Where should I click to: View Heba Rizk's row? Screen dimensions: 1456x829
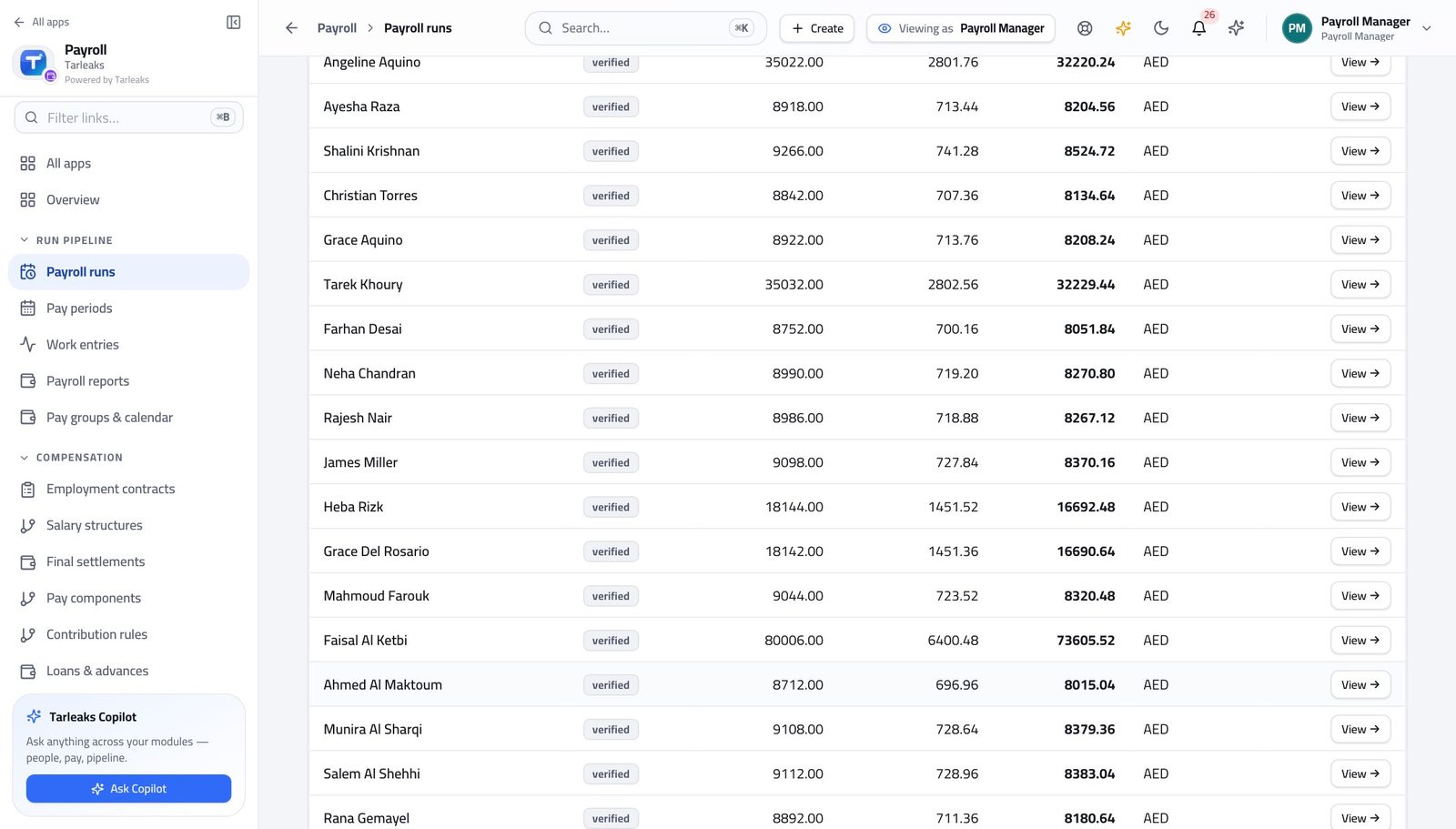click(1360, 507)
